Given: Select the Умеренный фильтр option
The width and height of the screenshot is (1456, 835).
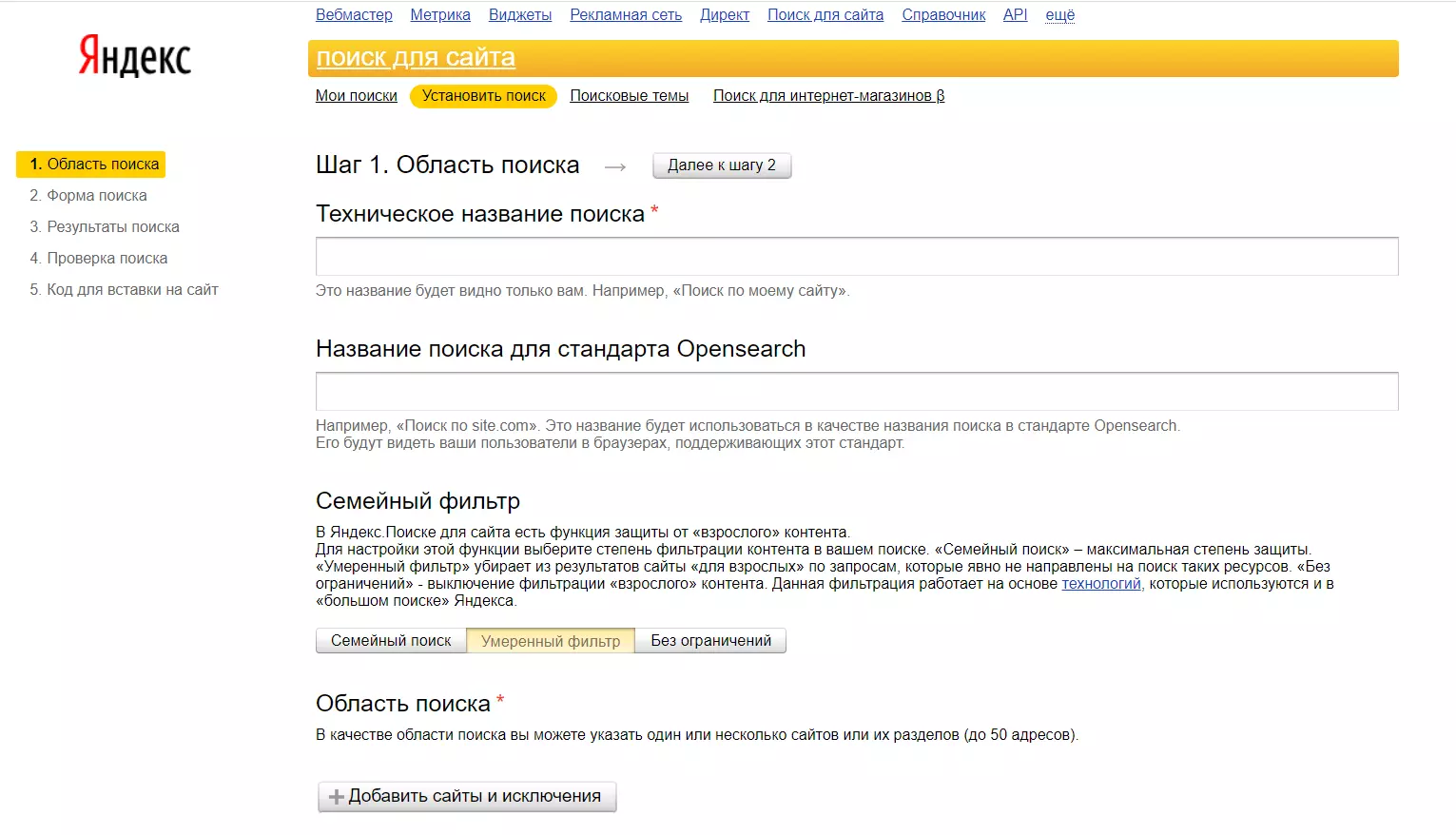Looking at the screenshot, I should 551,641.
